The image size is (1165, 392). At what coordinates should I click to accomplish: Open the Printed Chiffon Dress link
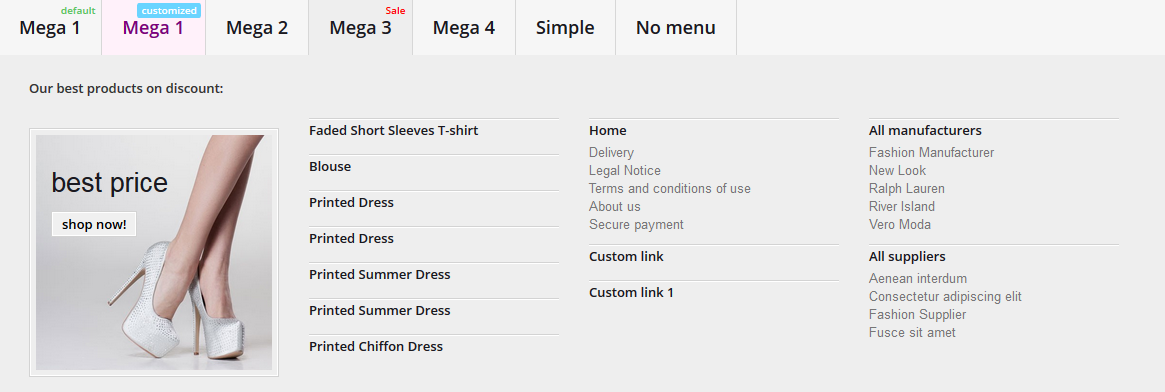pyautogui.click(x=376, y=347)
